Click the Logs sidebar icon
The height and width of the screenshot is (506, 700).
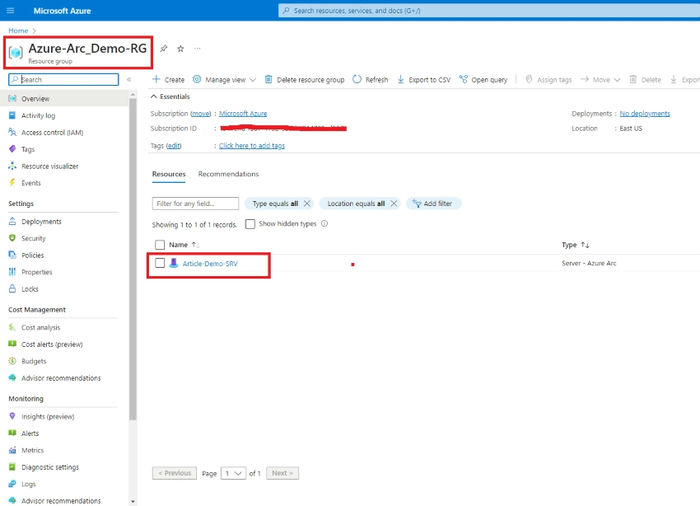coord(12,484)
